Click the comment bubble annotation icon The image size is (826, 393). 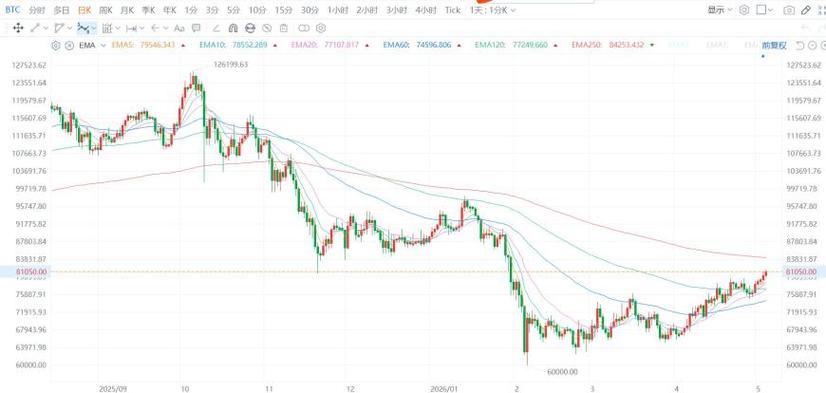pos(196,28)
